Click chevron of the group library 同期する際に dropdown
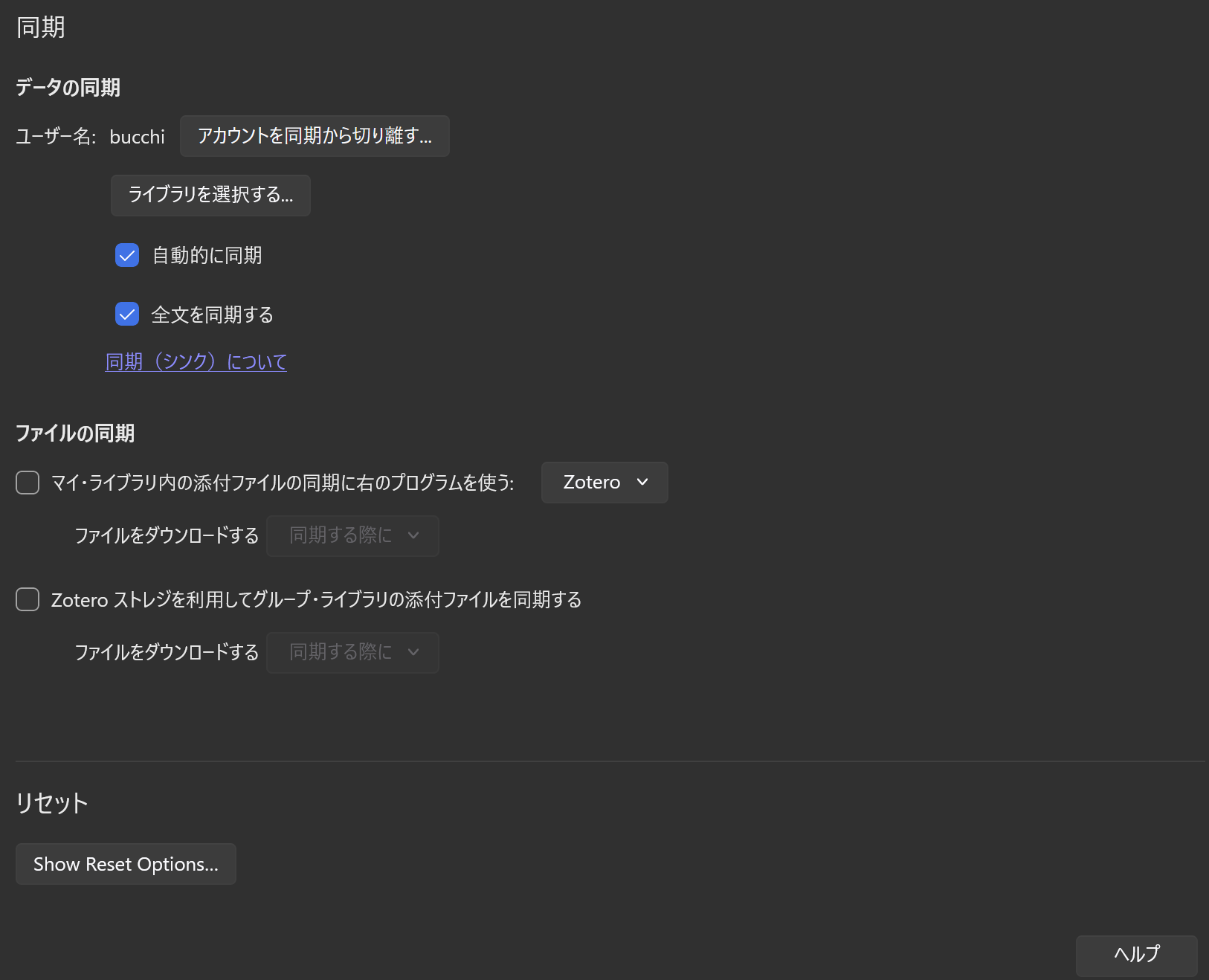Viewport: 1209px width, 980px height. coord(413,653)
